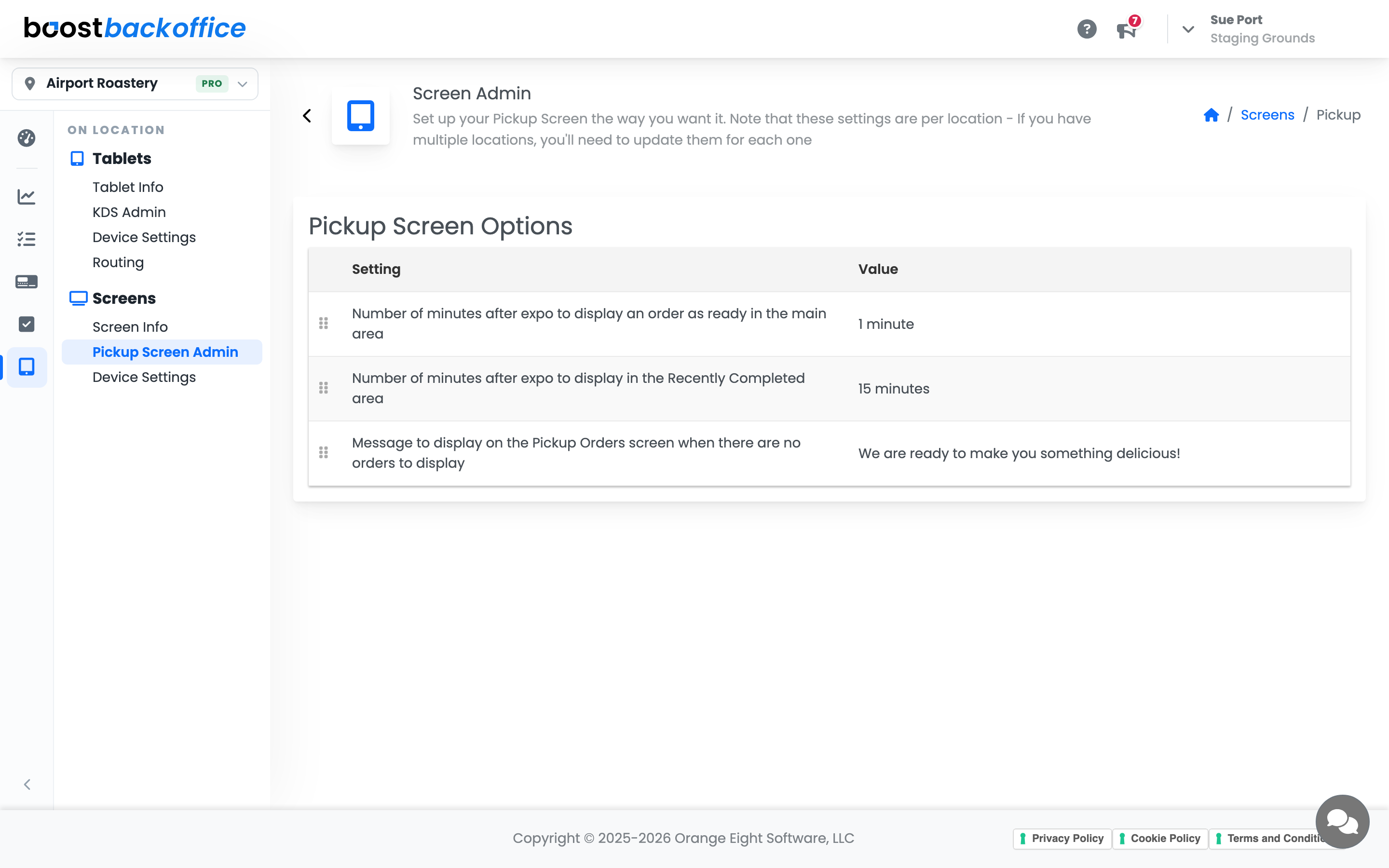Open Cookie Policy link
Screen dimensions: 1389x868
click(x=1160, y=838)
